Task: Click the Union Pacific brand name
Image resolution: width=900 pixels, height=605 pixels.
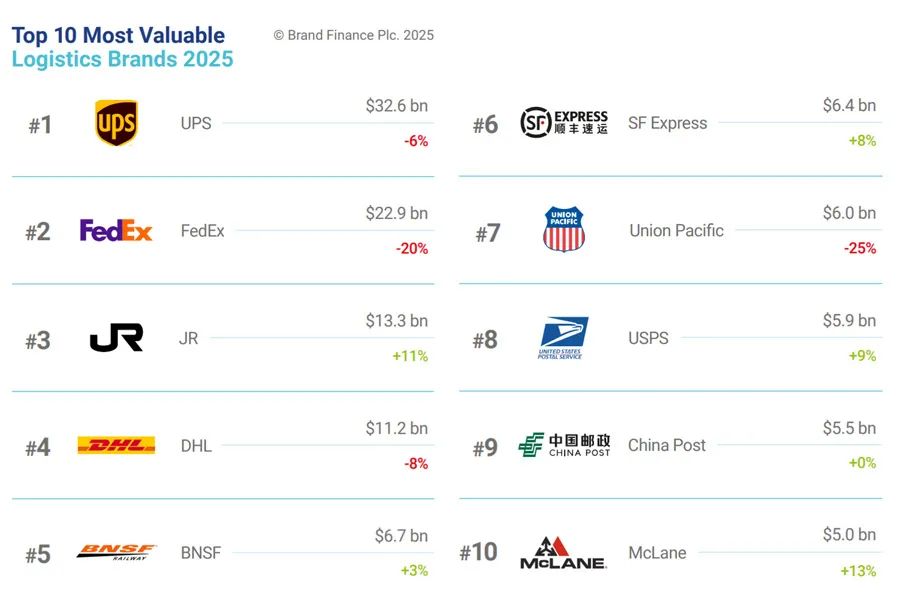Action: pyautogui.click(x=676, y=230)
